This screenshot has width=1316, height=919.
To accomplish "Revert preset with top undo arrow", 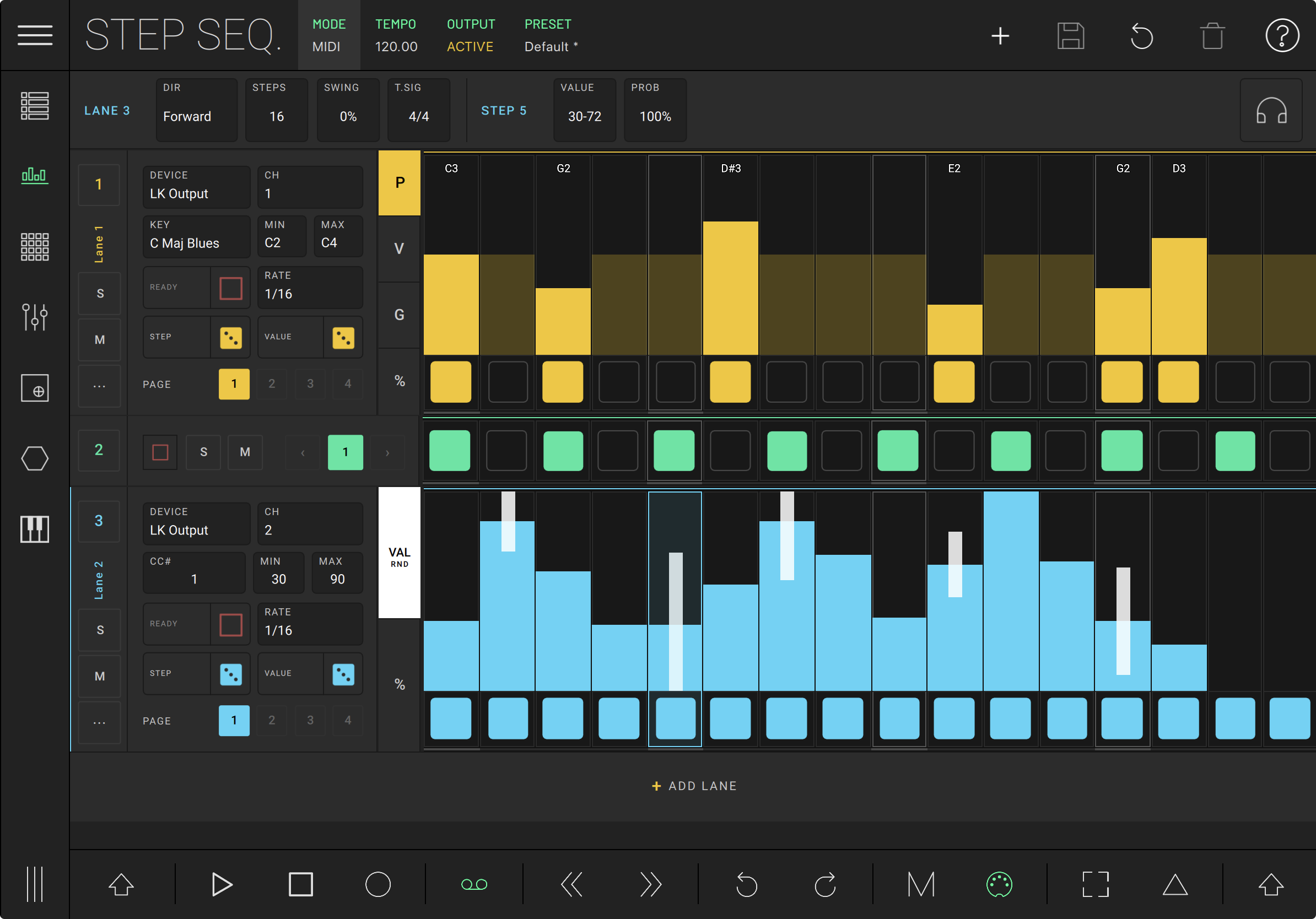I will pos(1141,36).
